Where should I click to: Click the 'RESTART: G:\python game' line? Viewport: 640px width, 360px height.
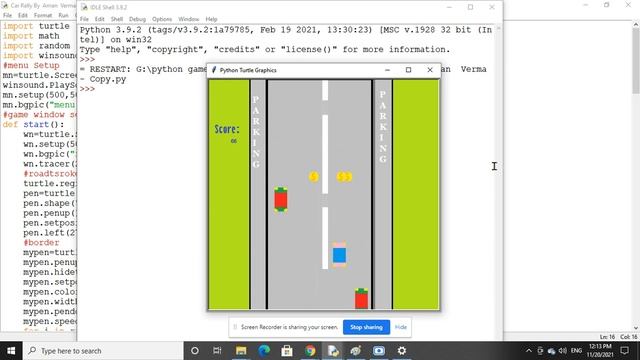click(143, 69)
